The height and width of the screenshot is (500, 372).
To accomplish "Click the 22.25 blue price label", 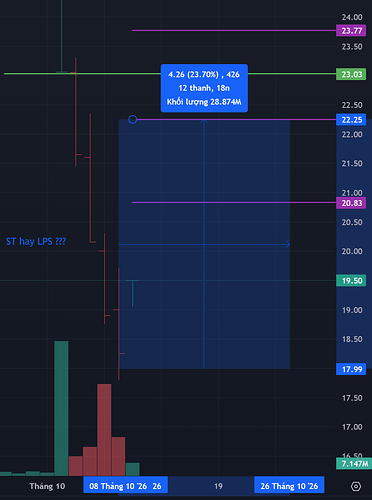I will click(351, 120).
